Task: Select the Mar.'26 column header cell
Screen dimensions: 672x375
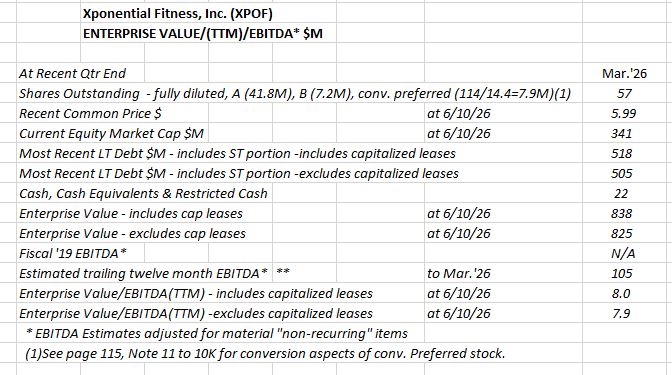Action: [x=624, y=73]
